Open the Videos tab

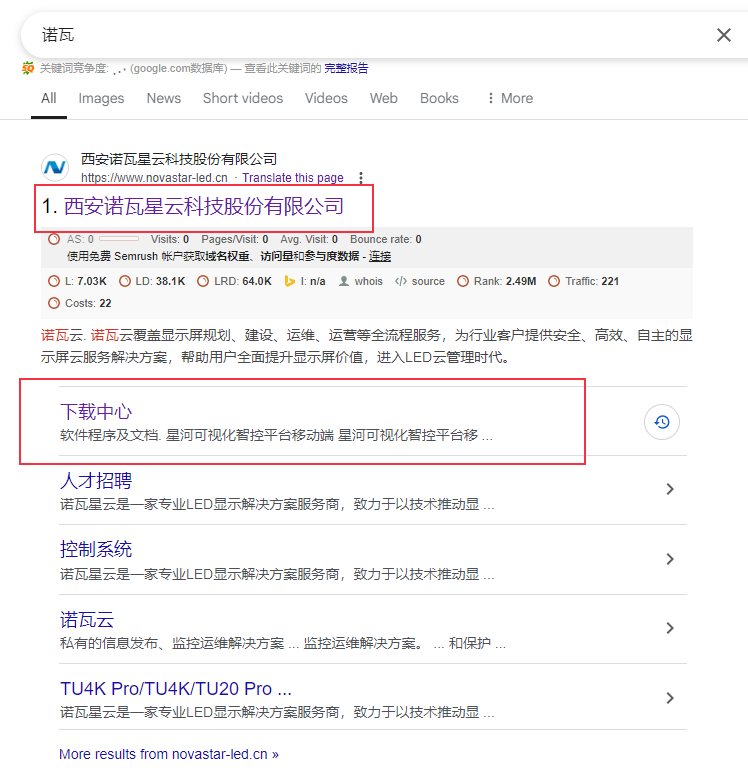326,98
